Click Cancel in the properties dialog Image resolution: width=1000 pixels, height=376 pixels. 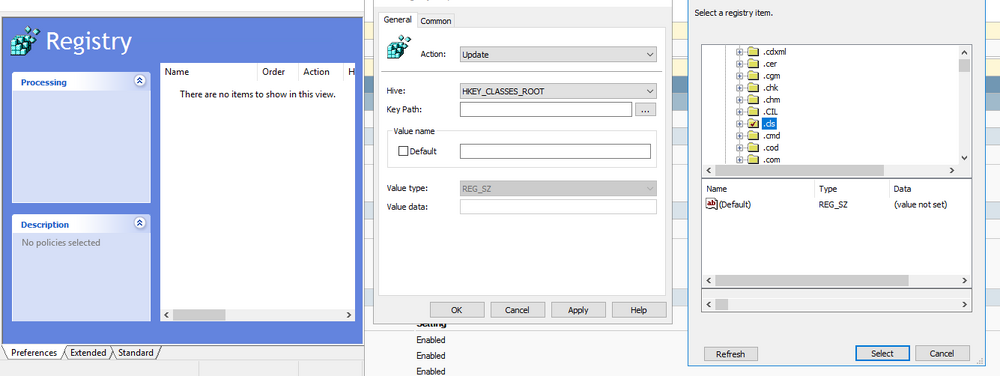tap(517, 310)
